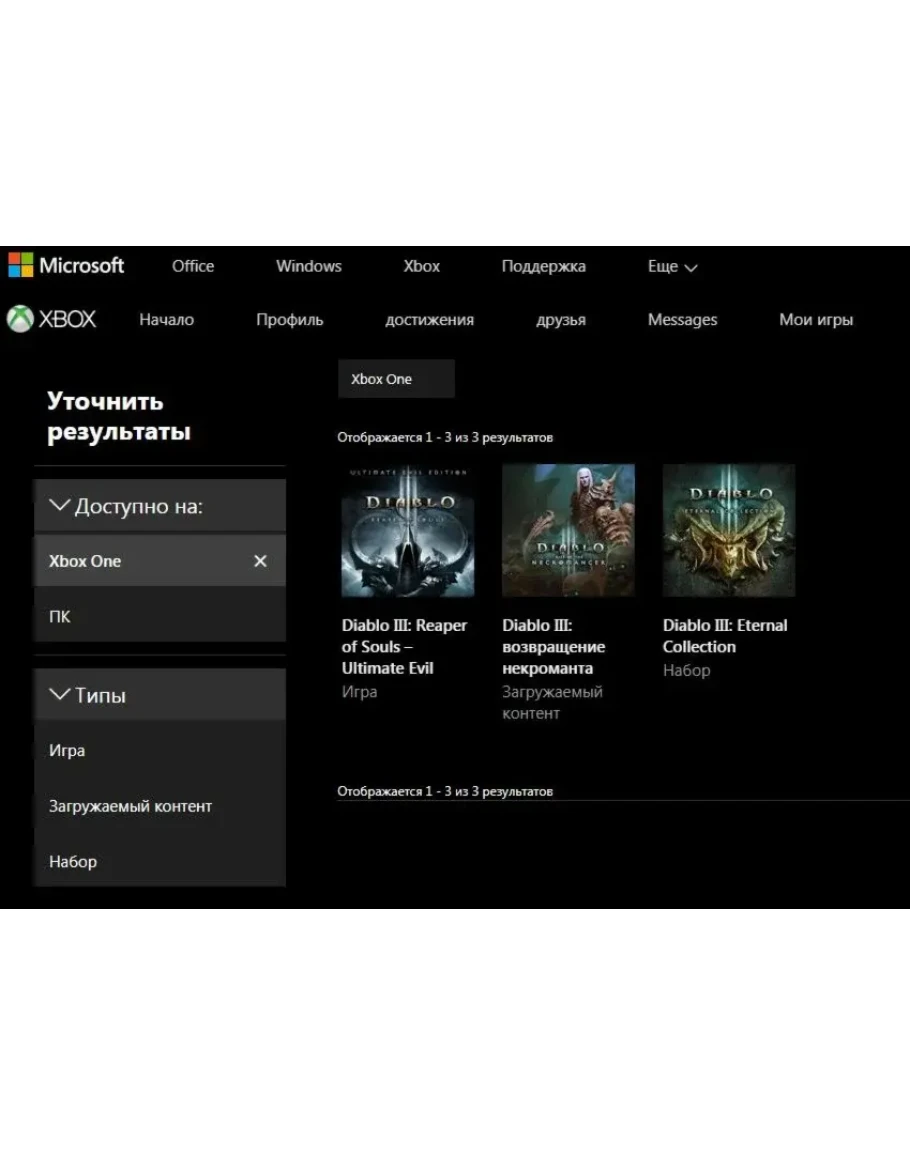Expand the Еще dropdown menu

(672, 267)
